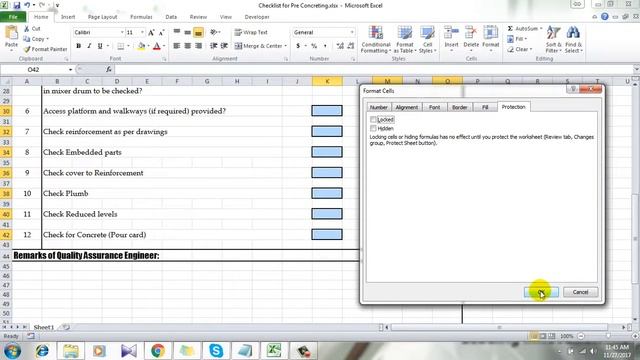Open Sort & Filter
This screenshot has height=360, width=640.
553,39
